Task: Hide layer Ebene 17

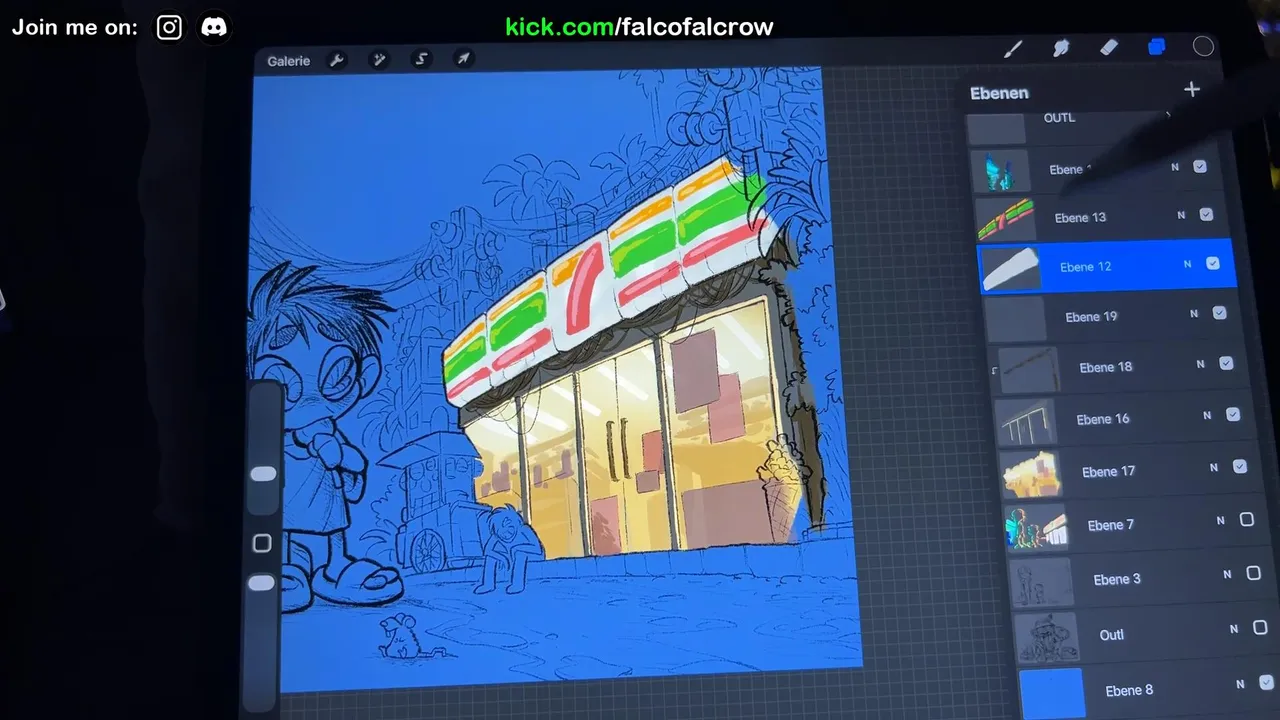Action: point(1240,466)
